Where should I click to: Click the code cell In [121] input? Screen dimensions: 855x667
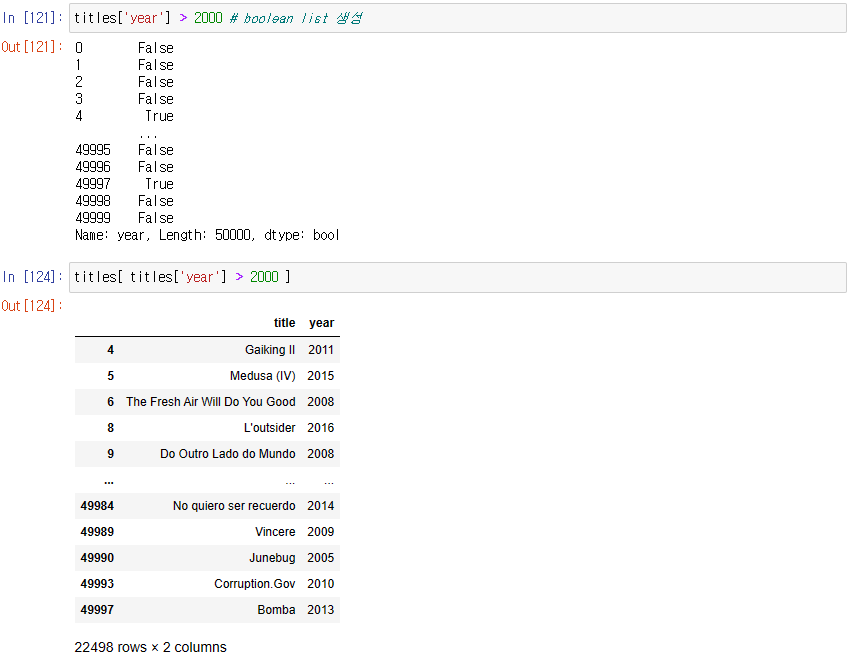[457, 18]
